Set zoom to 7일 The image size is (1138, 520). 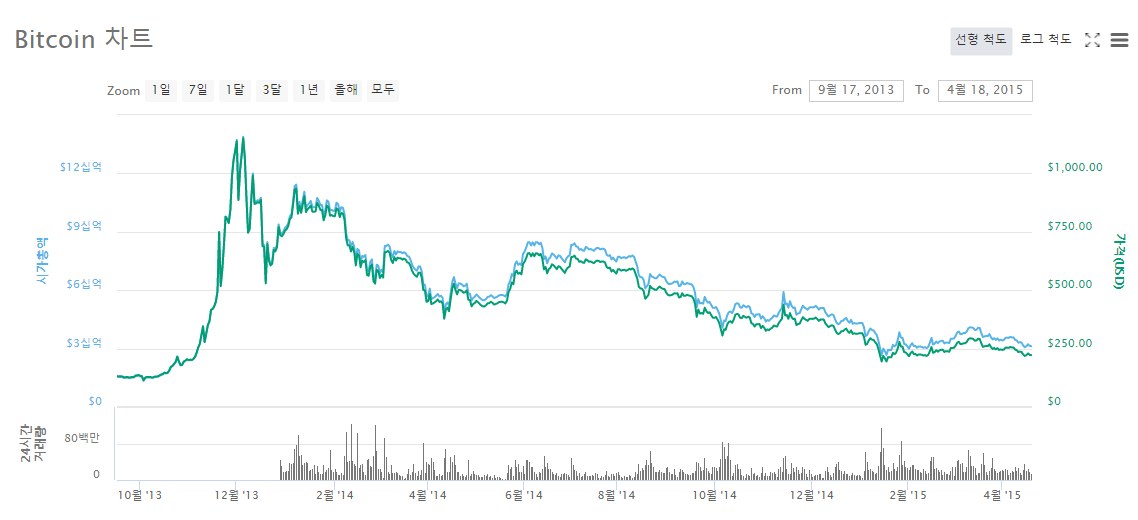197,90
